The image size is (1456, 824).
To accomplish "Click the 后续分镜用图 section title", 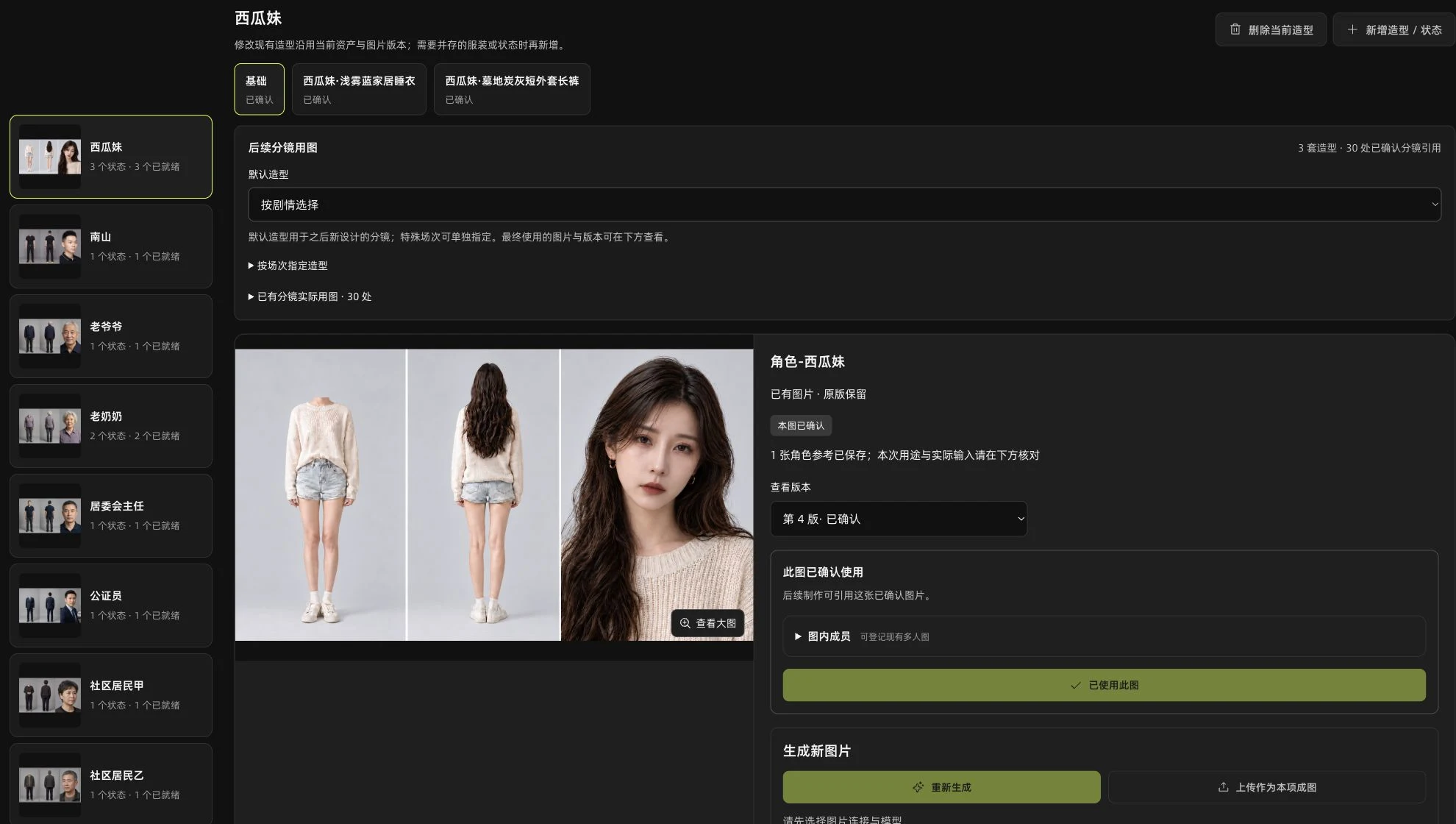I will tap(283, 148).
